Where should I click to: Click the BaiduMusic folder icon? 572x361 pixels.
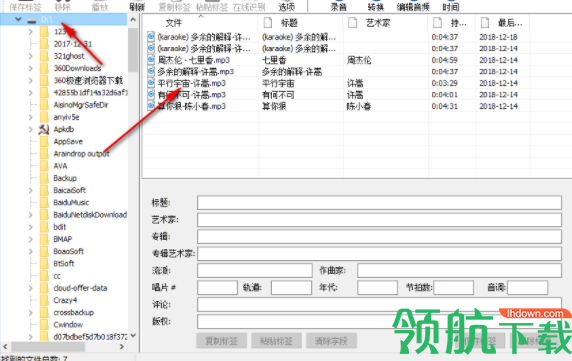(x=44, y=202)
